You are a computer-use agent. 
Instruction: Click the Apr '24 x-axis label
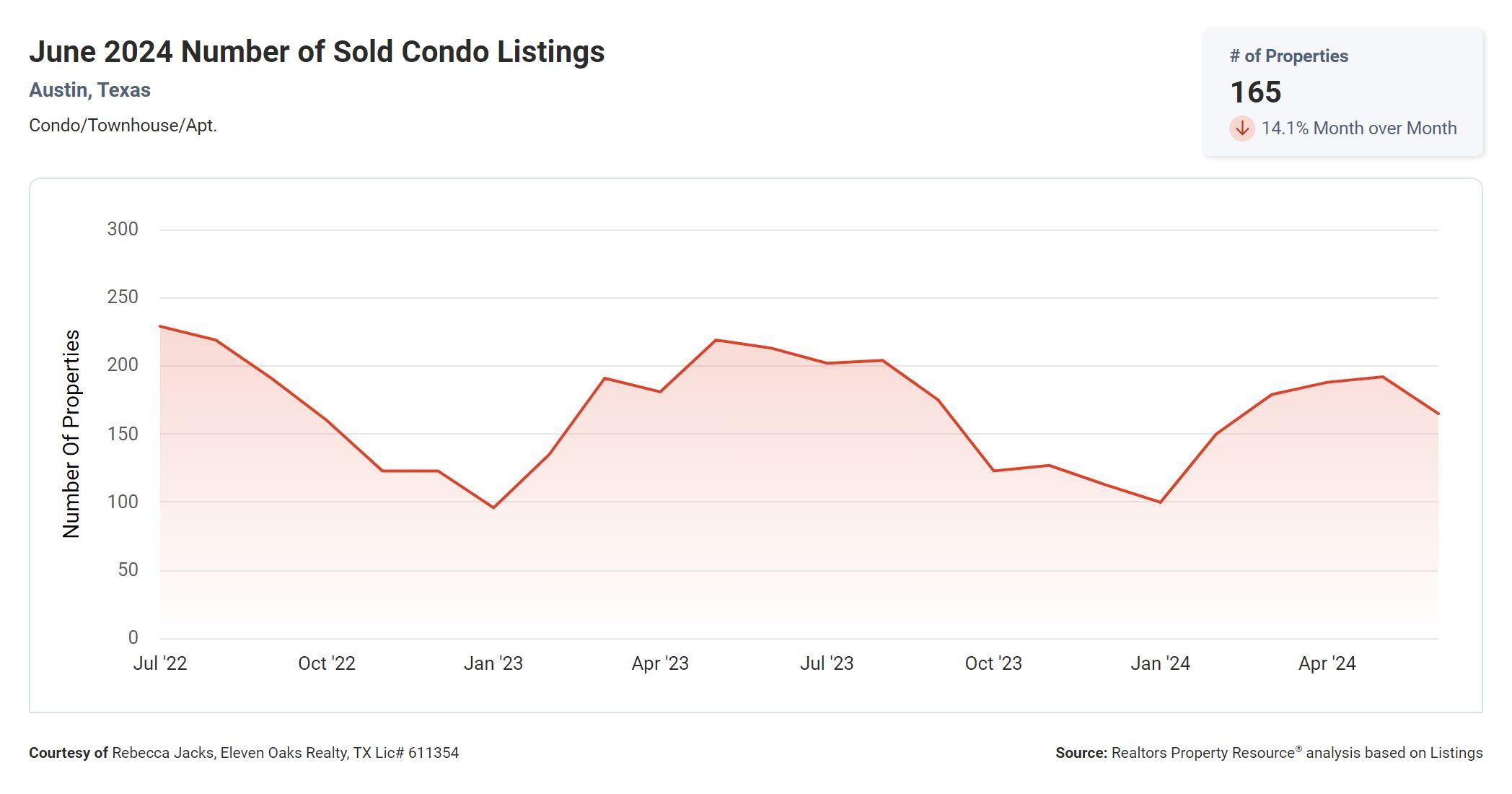pos(1327,663)
